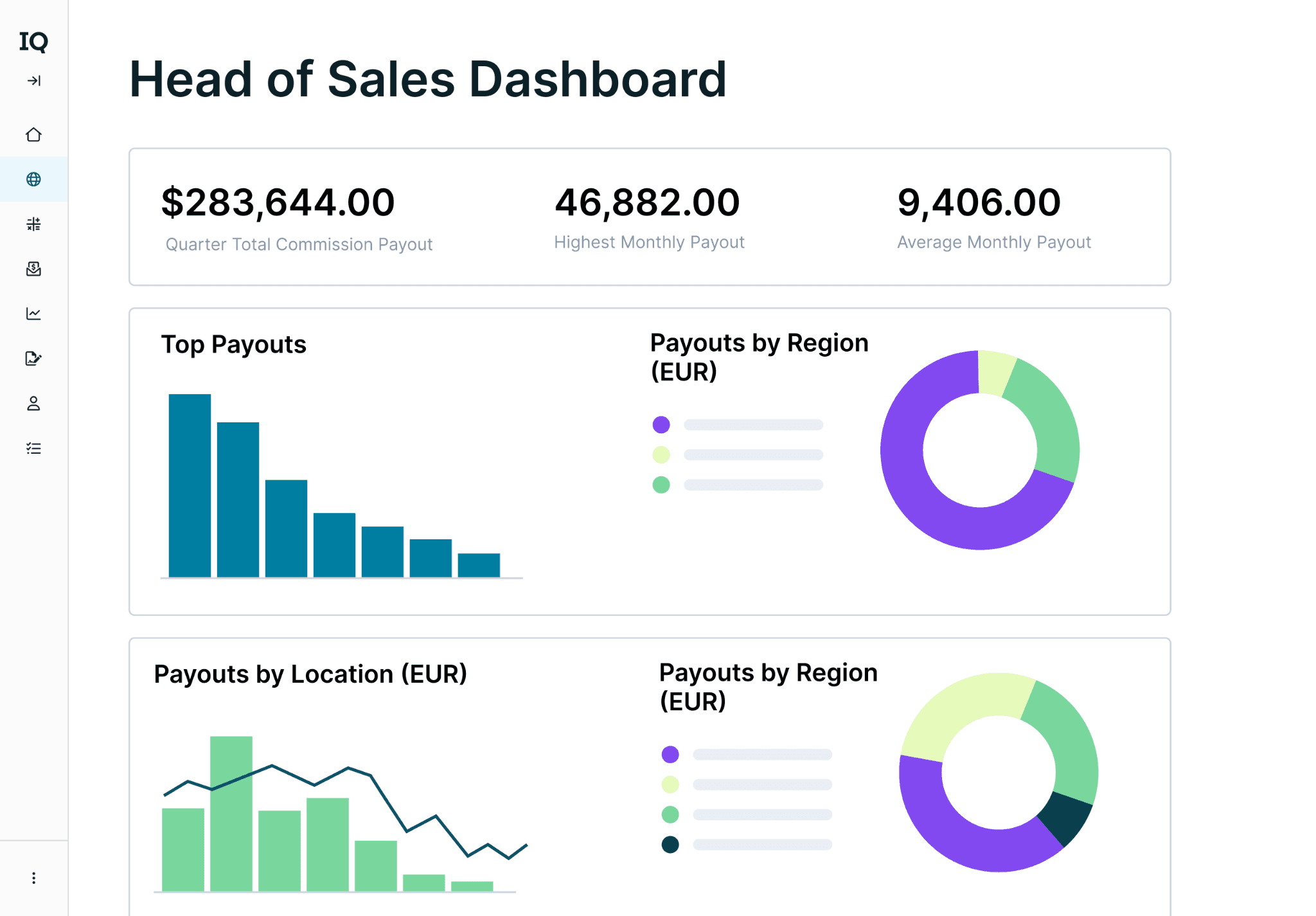Select the globe dashboard icon
Viewport: 1316px width, 916px height.
33,179
